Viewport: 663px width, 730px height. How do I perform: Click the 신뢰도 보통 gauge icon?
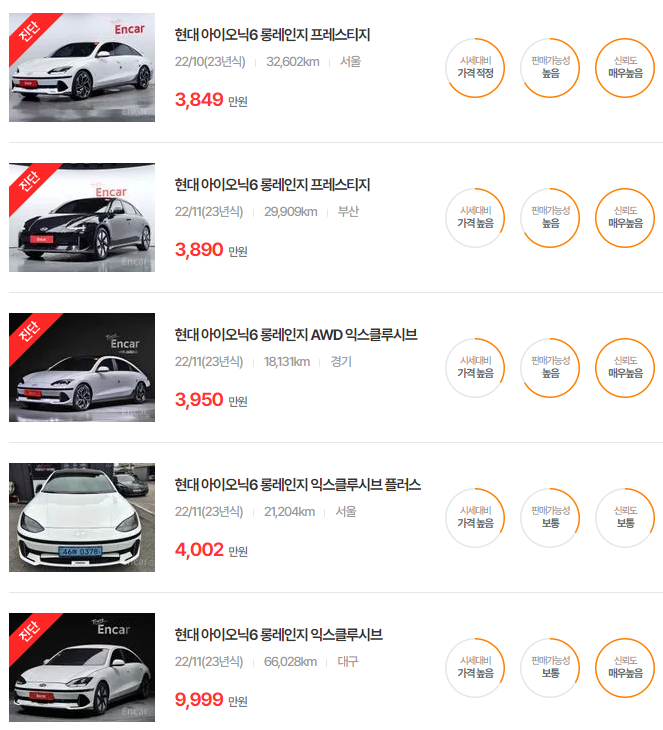[625, 518]
